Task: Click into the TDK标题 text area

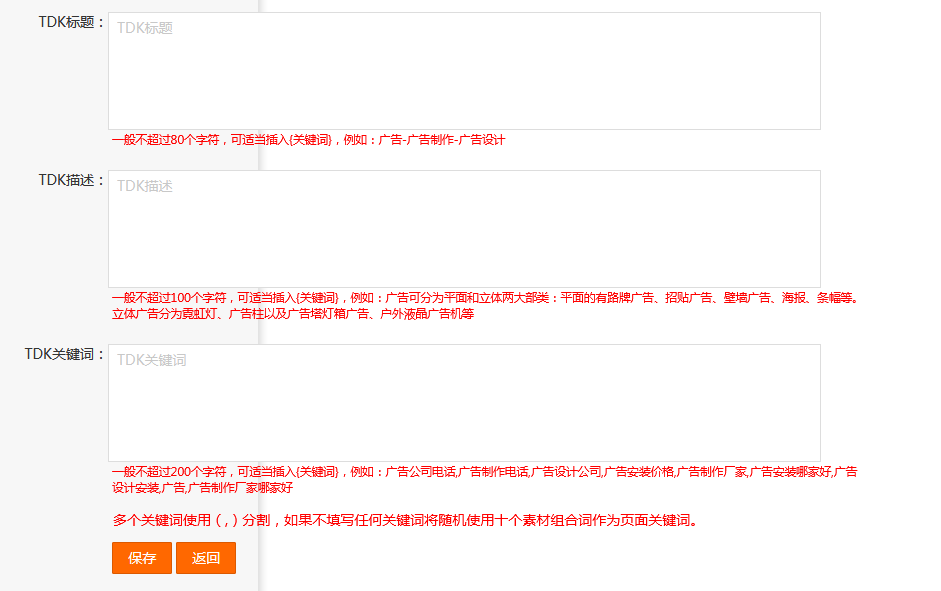Action: pos(464,71)
